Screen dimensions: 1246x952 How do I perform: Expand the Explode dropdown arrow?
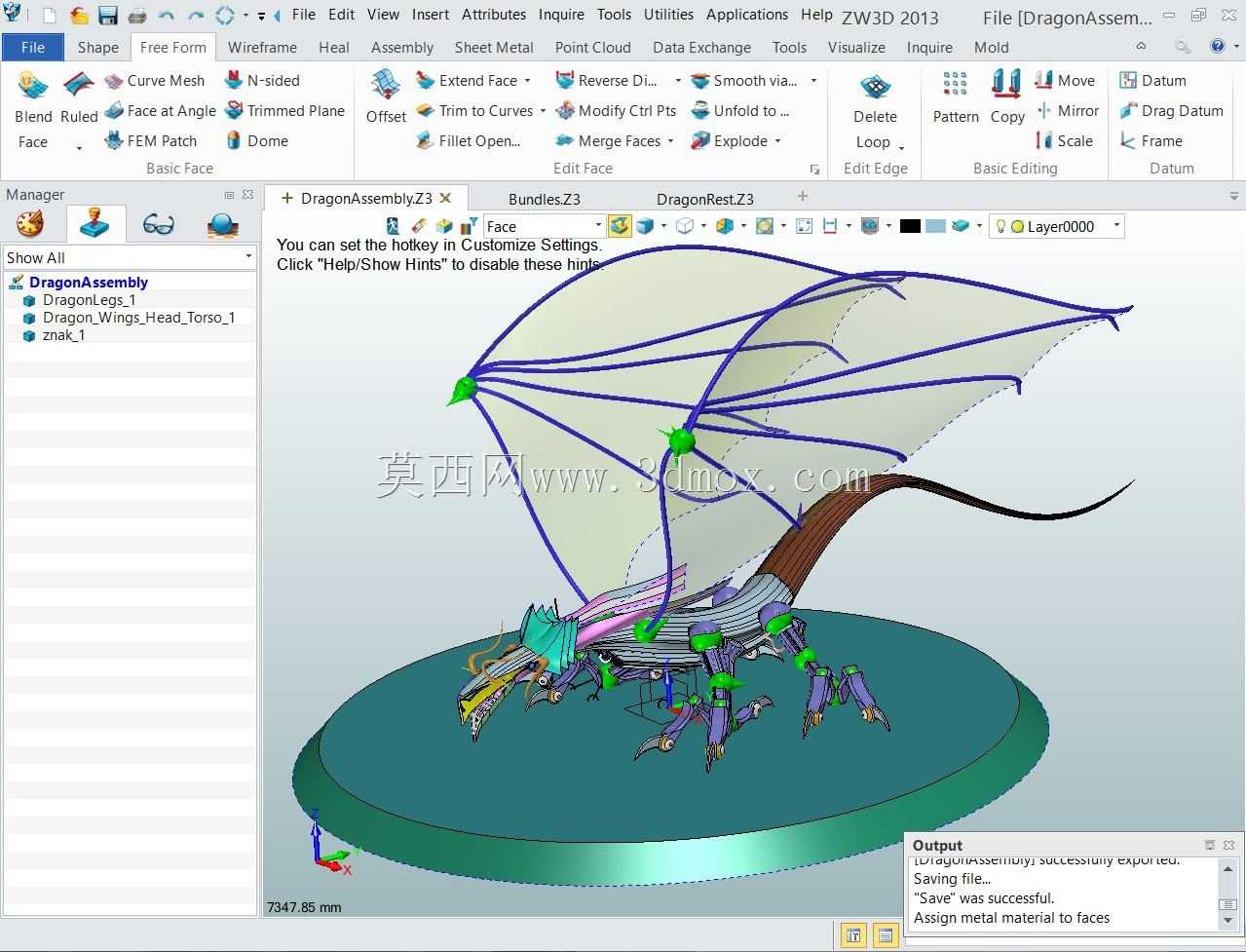tap(777, 141)
